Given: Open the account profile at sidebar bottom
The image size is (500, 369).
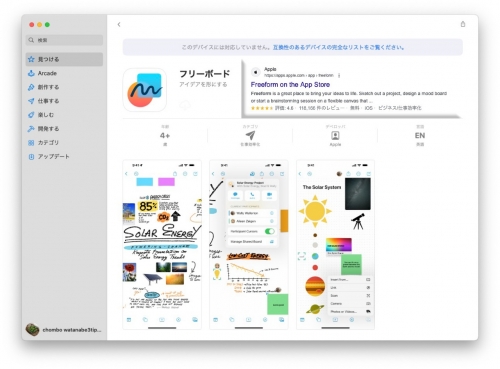Looking at the screenshot, I should click(x=64, y=330).
